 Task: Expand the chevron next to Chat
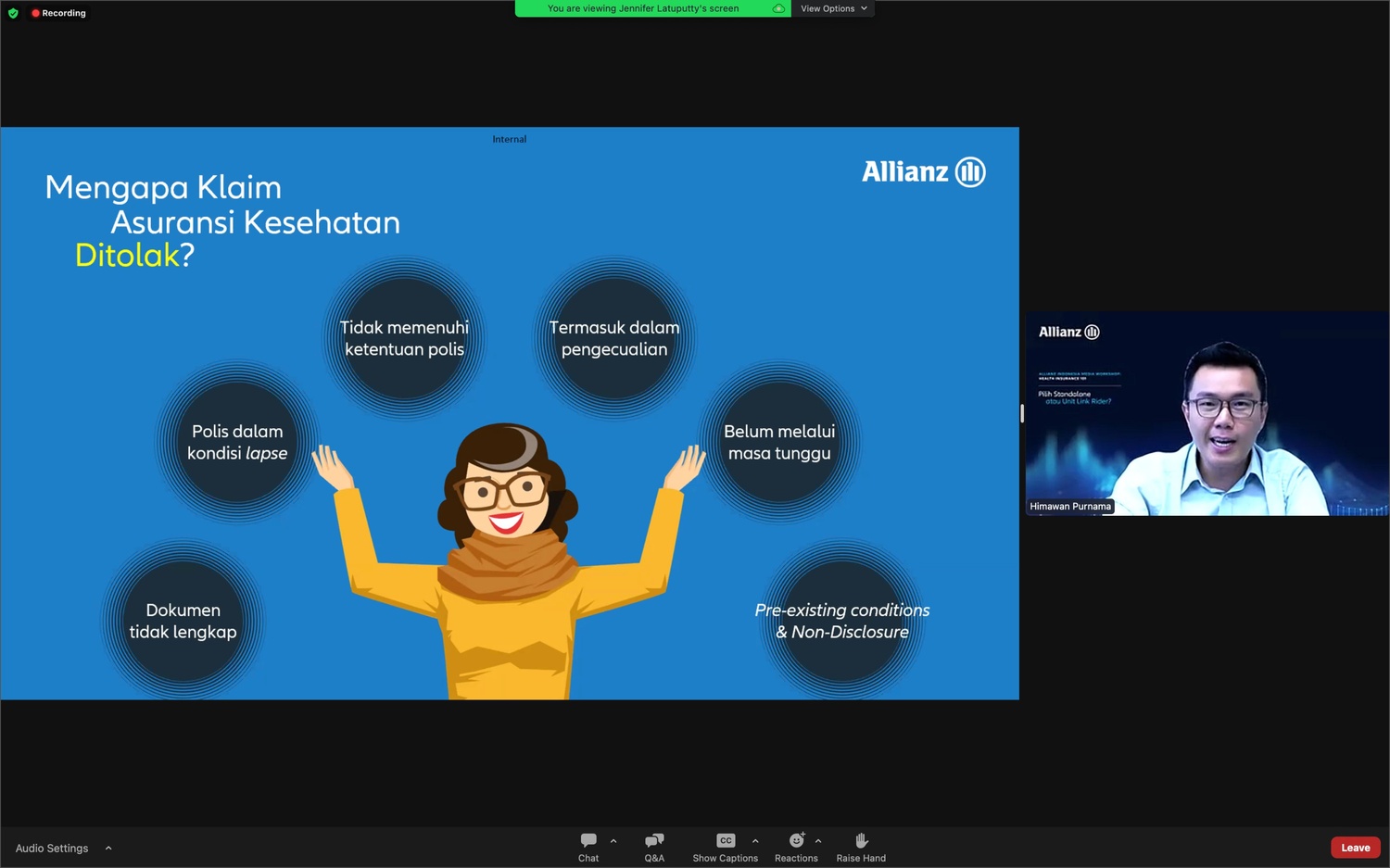point(613,841)
